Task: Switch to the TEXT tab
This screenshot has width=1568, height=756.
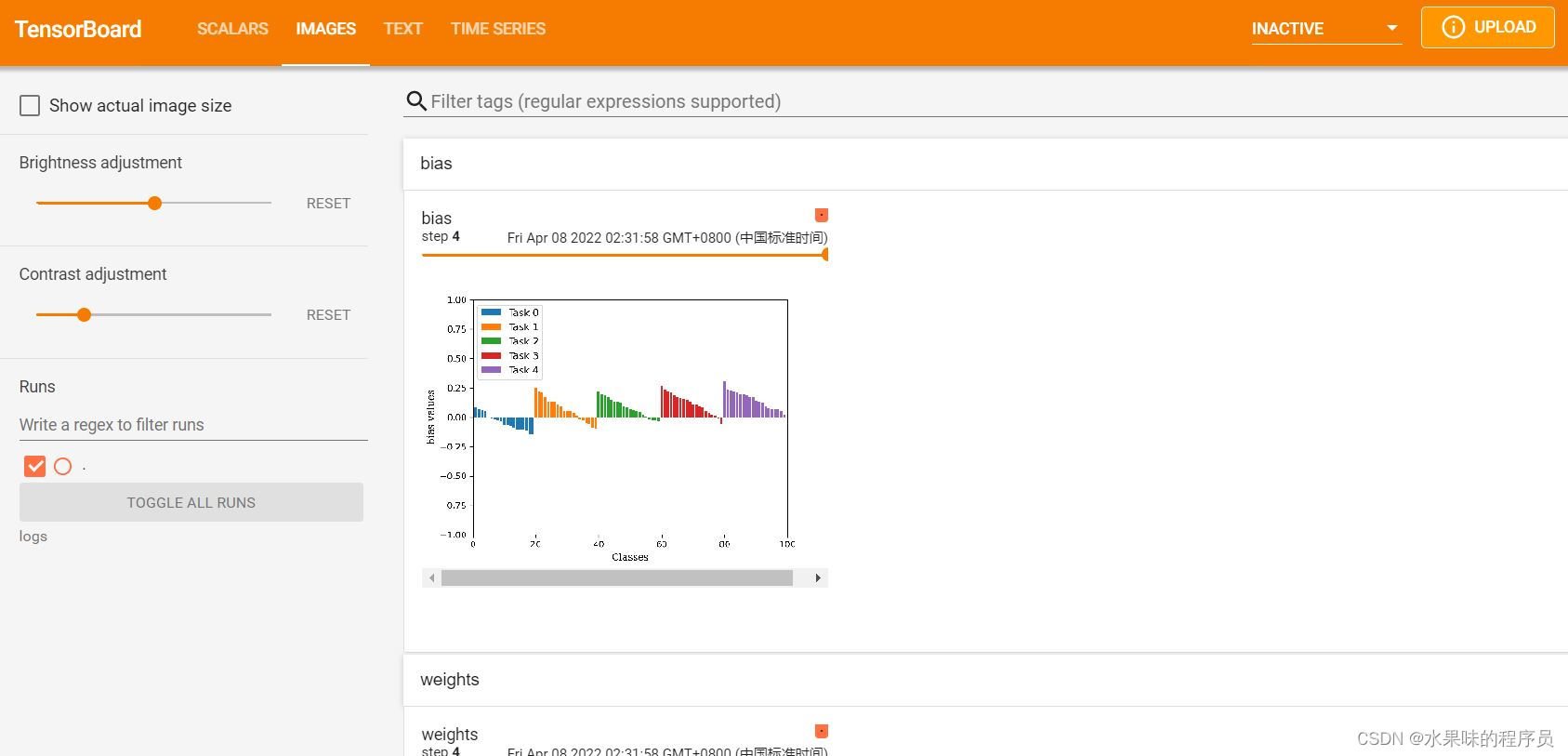Action: coord(402,29)
